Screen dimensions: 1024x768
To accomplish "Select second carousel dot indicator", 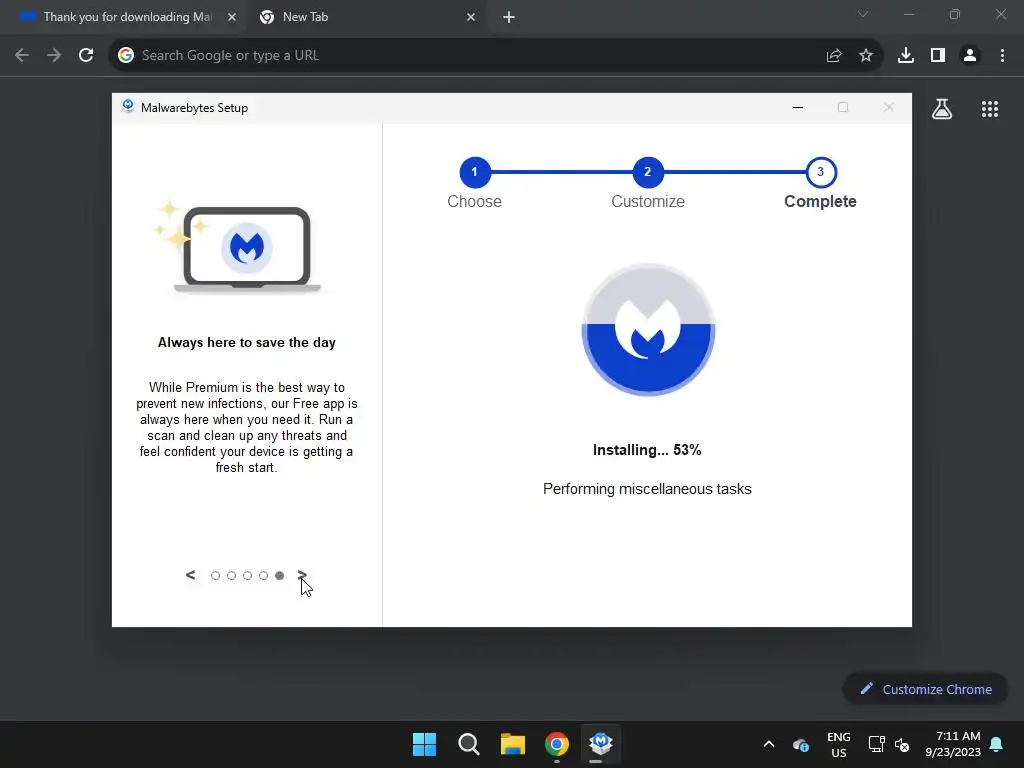I will (x=231, y=575).
